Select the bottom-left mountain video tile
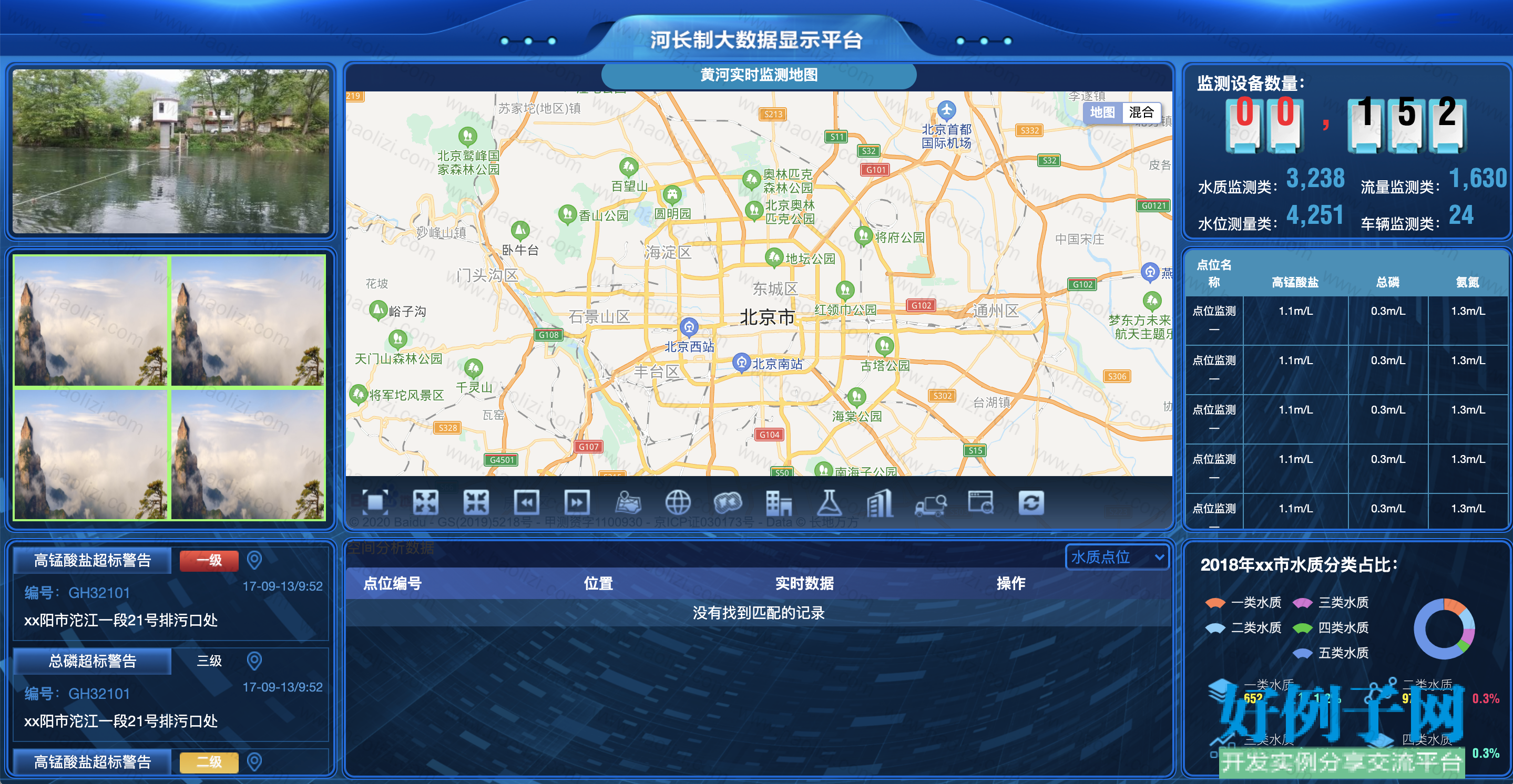This screenshot has width=1513, height=784. 91,455
